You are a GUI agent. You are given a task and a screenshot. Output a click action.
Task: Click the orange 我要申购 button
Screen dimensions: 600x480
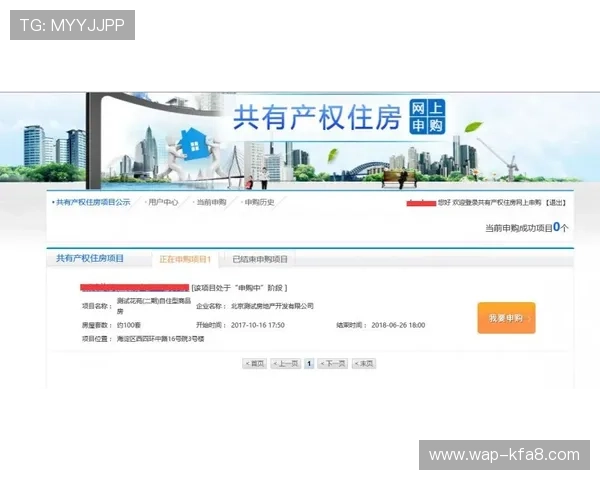coord(506,318)
